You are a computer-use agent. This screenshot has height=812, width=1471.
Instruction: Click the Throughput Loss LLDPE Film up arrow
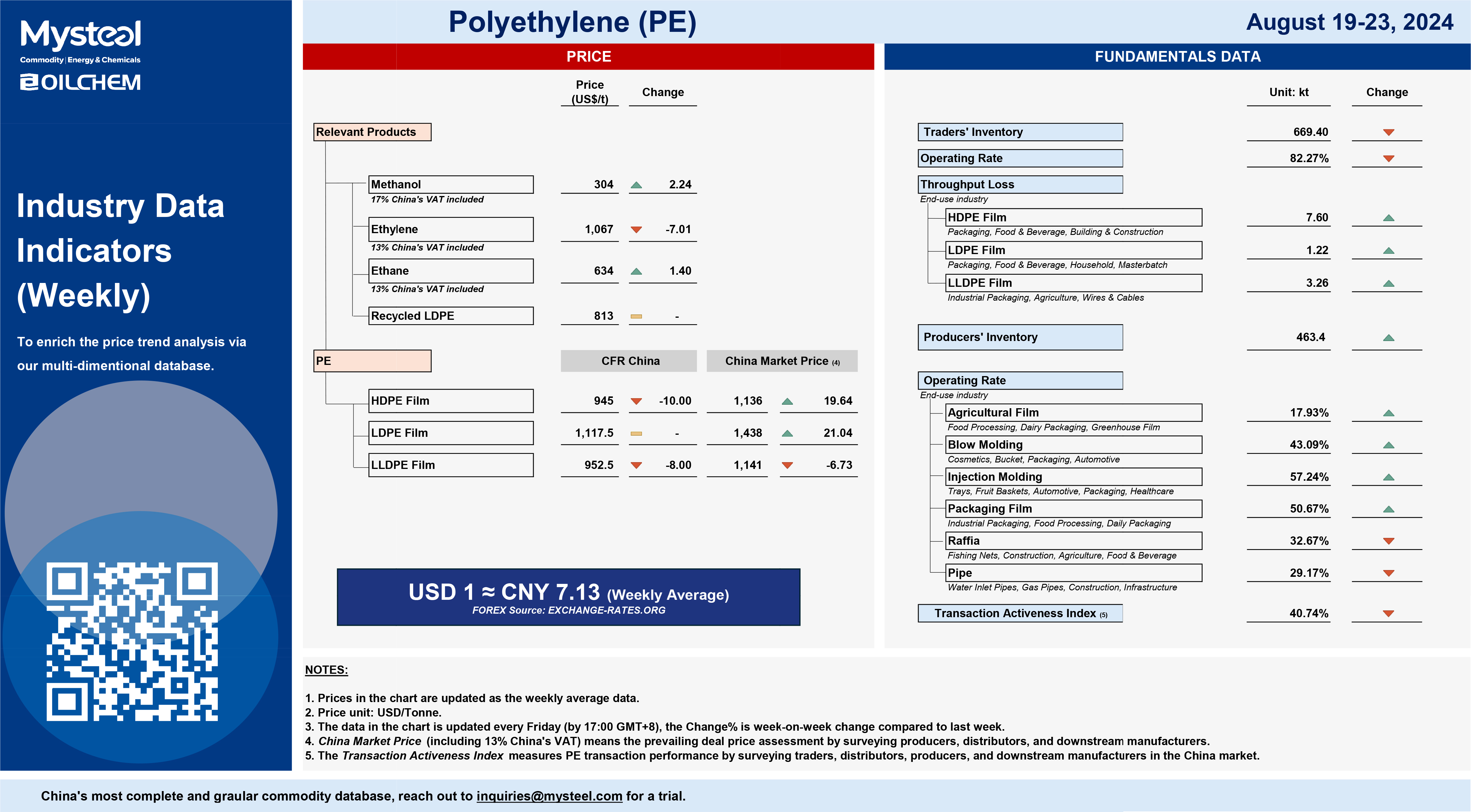(x=1389, y=283)
